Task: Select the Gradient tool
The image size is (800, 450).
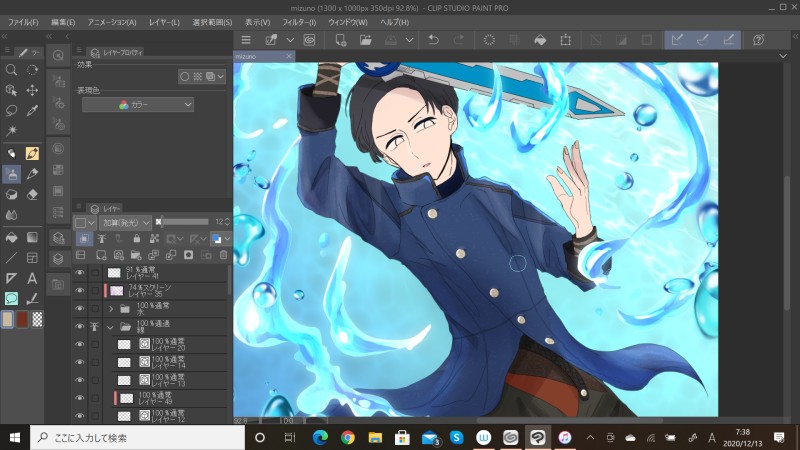Action: [x=32, y=237]
